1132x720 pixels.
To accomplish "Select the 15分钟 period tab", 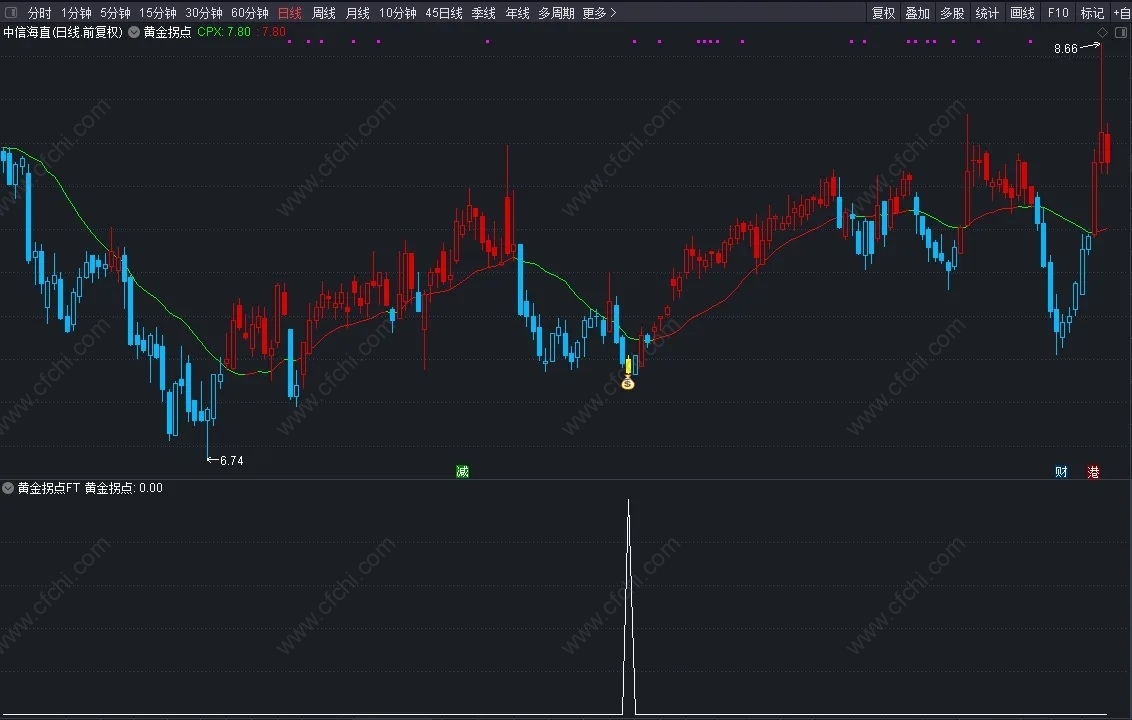I will (x=157, y=13).
